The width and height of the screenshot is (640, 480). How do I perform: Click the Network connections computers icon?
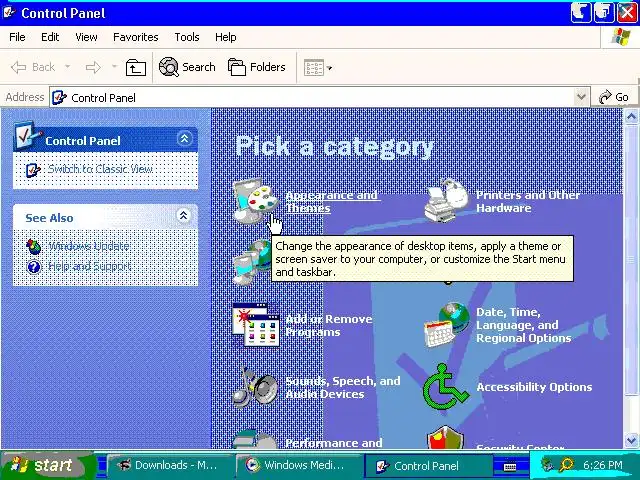251,262
